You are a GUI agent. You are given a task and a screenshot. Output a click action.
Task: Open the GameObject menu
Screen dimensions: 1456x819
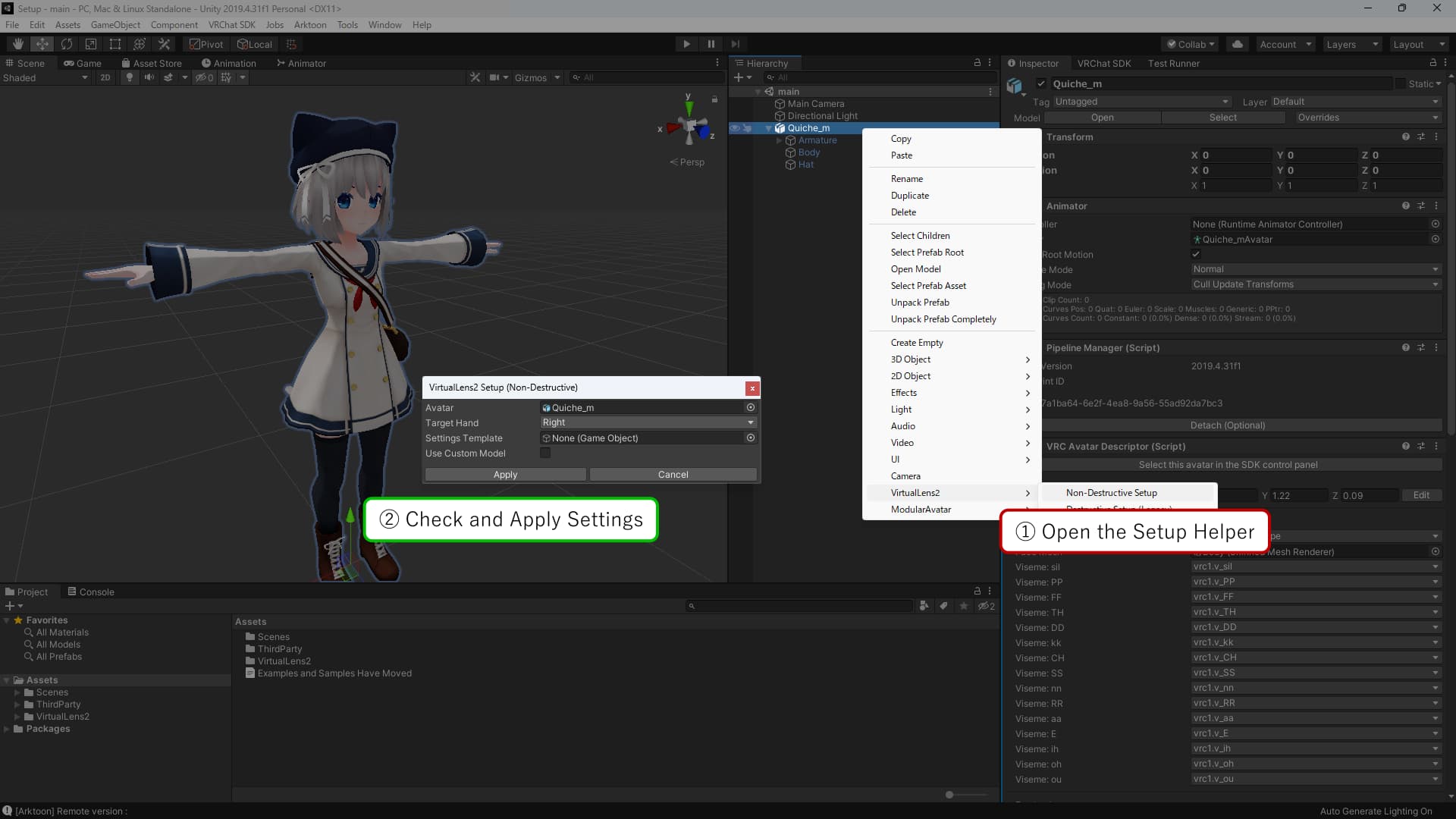(x=115, y=25)
